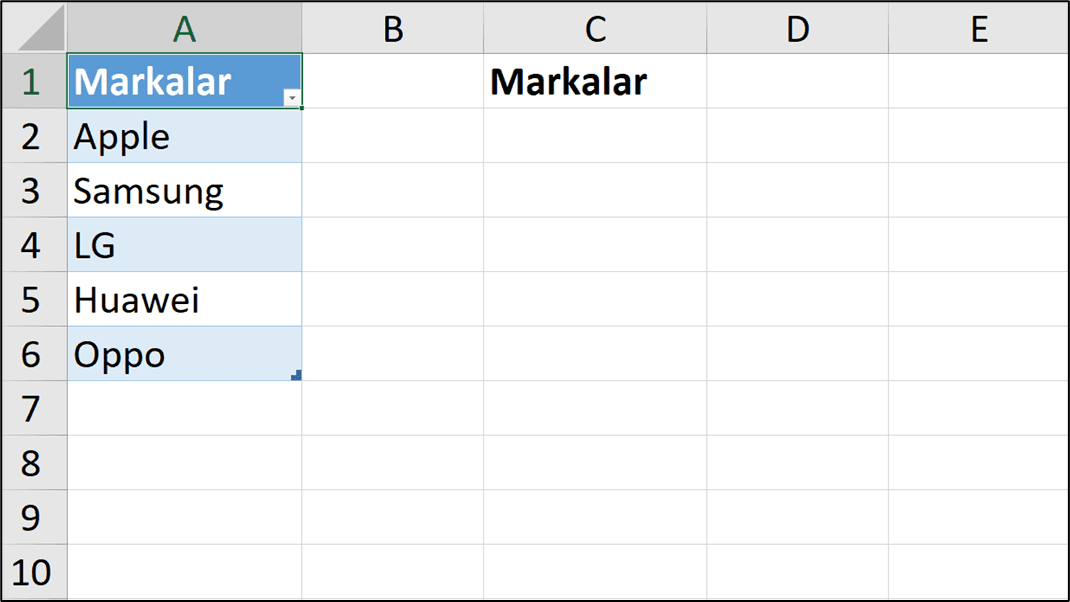Viewport: 1070px width, 602px height.
Task: Click the Apple cell
Action: 184,136
